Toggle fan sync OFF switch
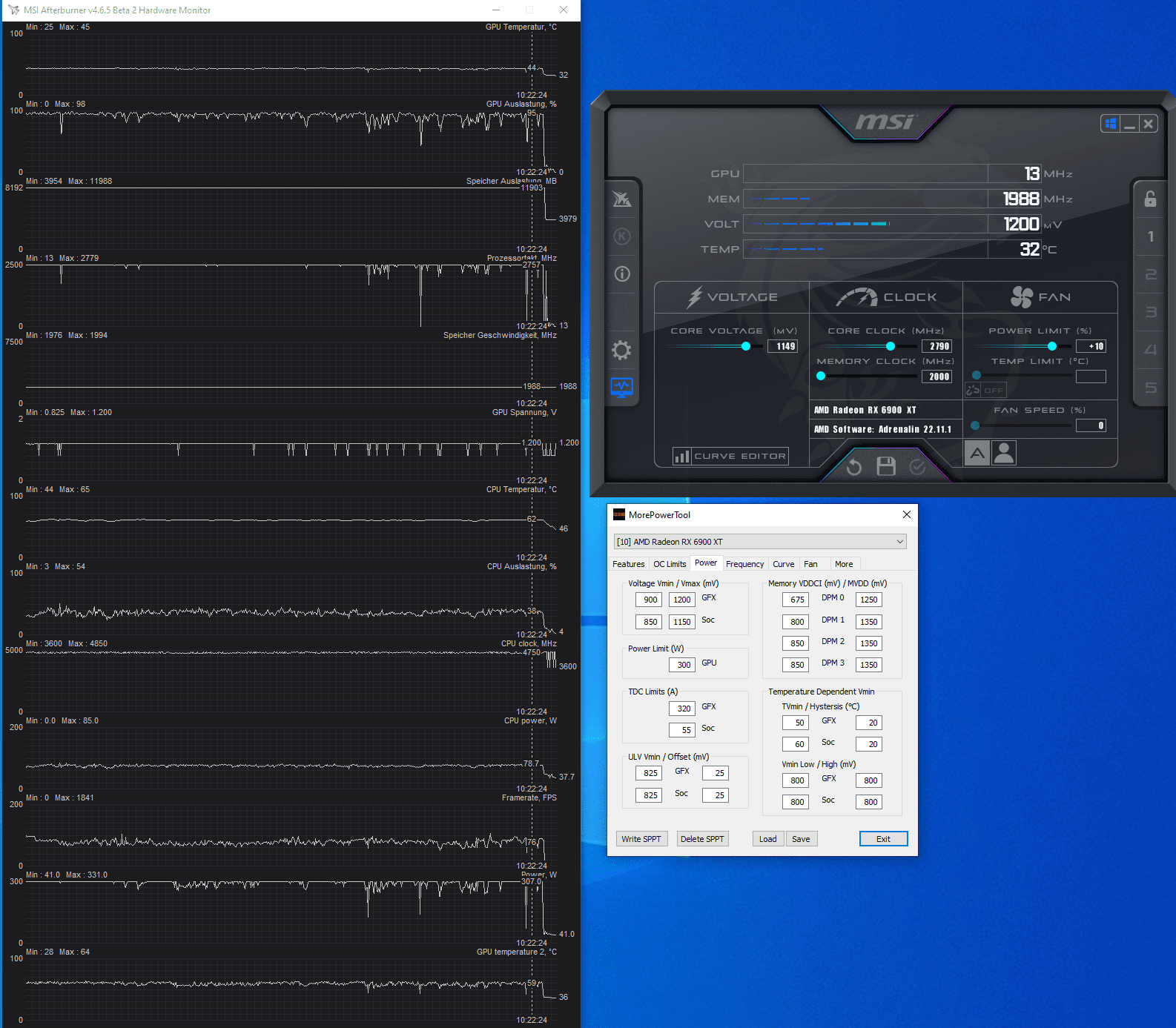 point(985,390)
